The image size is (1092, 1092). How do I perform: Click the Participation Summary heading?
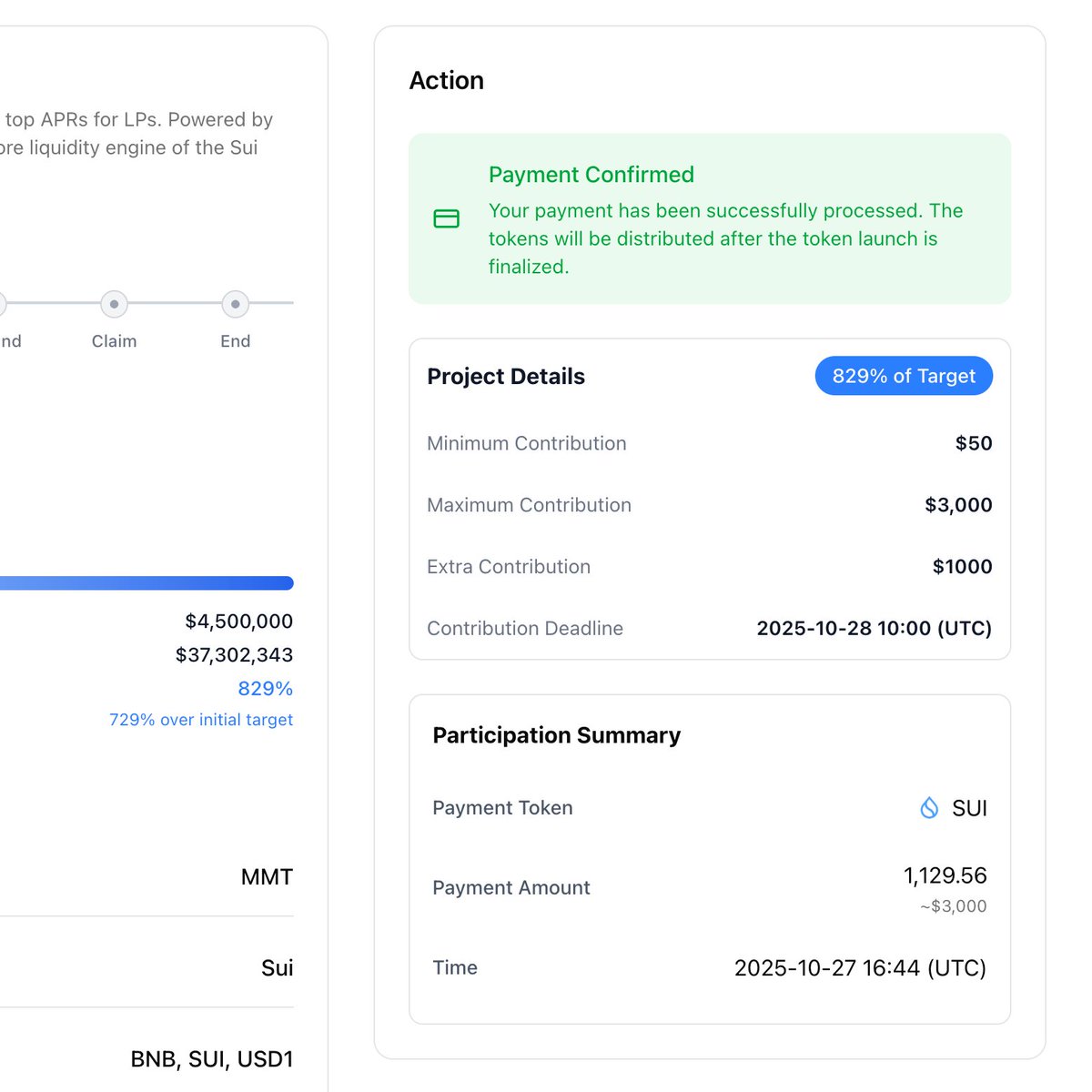point(556,735)
